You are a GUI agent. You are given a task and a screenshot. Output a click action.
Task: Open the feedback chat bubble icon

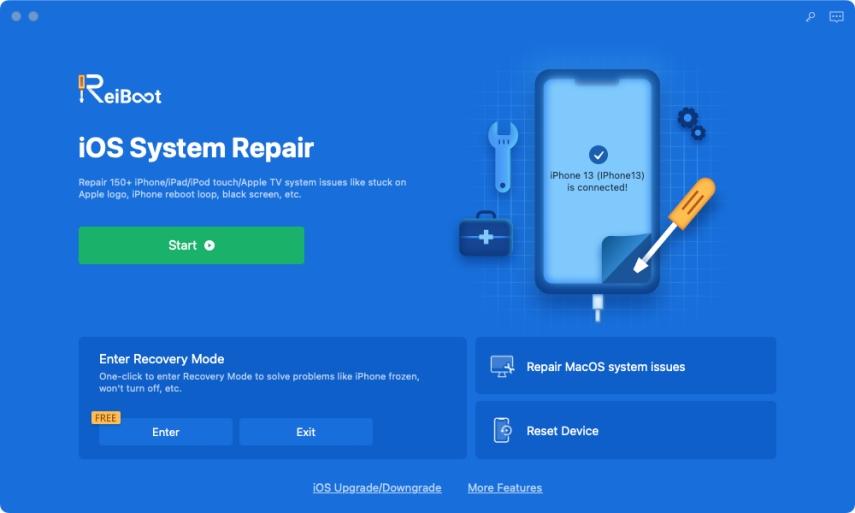[836, 17]
